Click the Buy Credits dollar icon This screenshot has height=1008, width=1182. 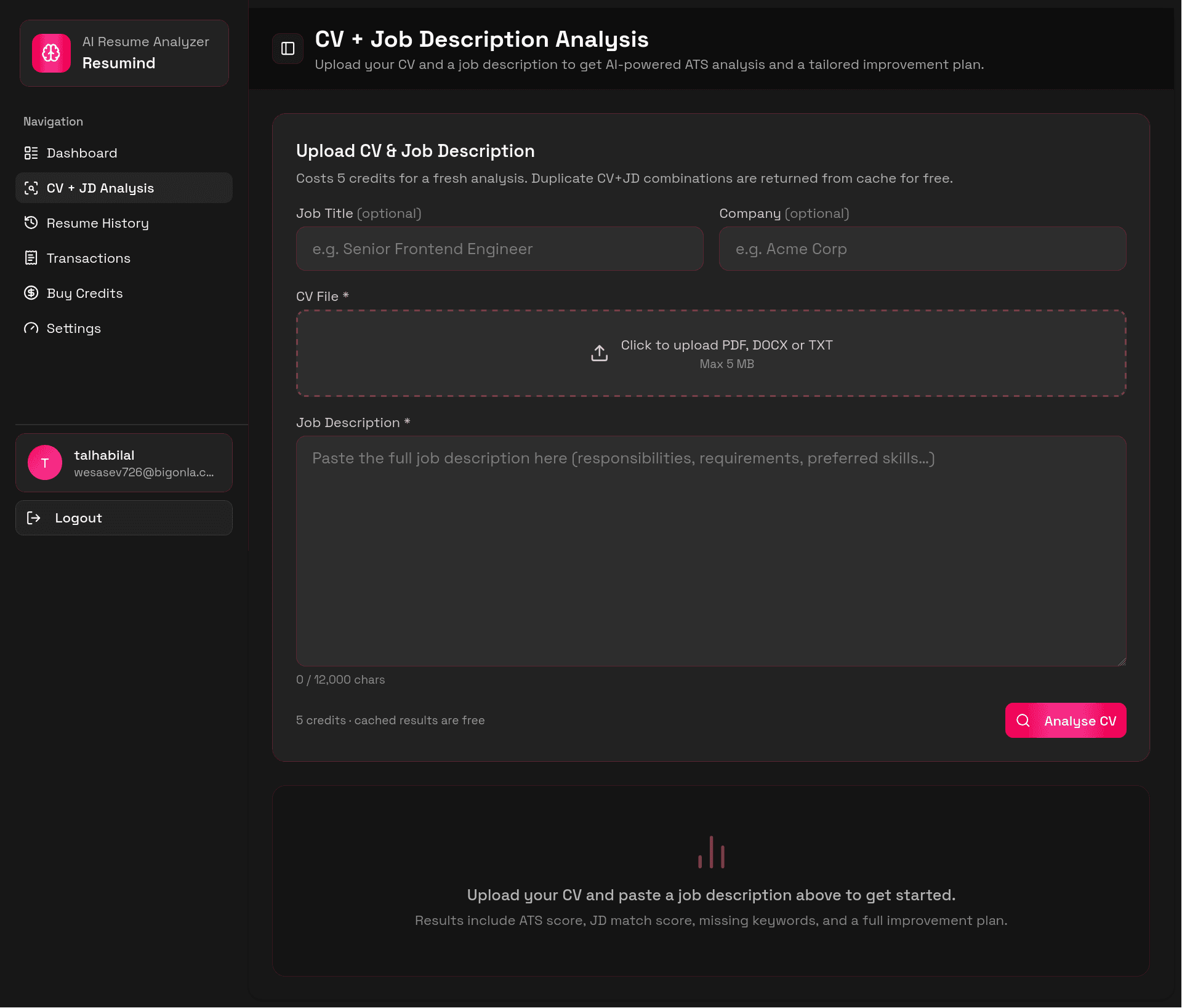[x=31, y=293]
